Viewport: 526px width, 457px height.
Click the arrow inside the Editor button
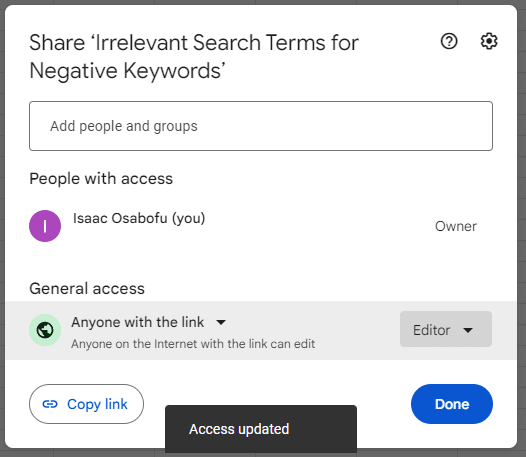click(468, 330)
